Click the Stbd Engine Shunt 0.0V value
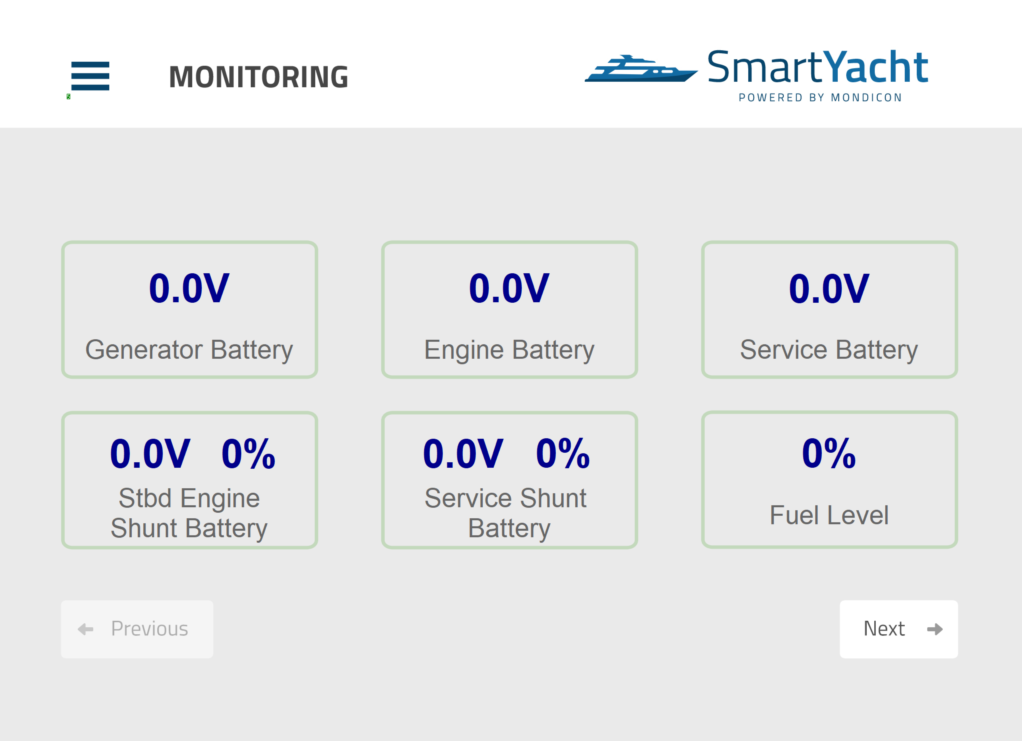Viewport: 1022px width, 741px height. (150, 454)
